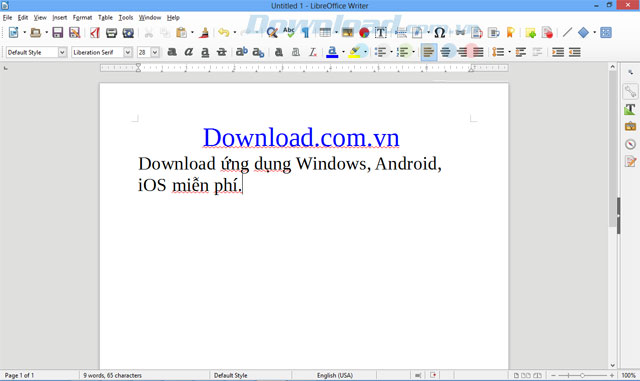Adjust the zoom slider in status bar
This screenshot has width=640, height=381.
tap(582, 375)
